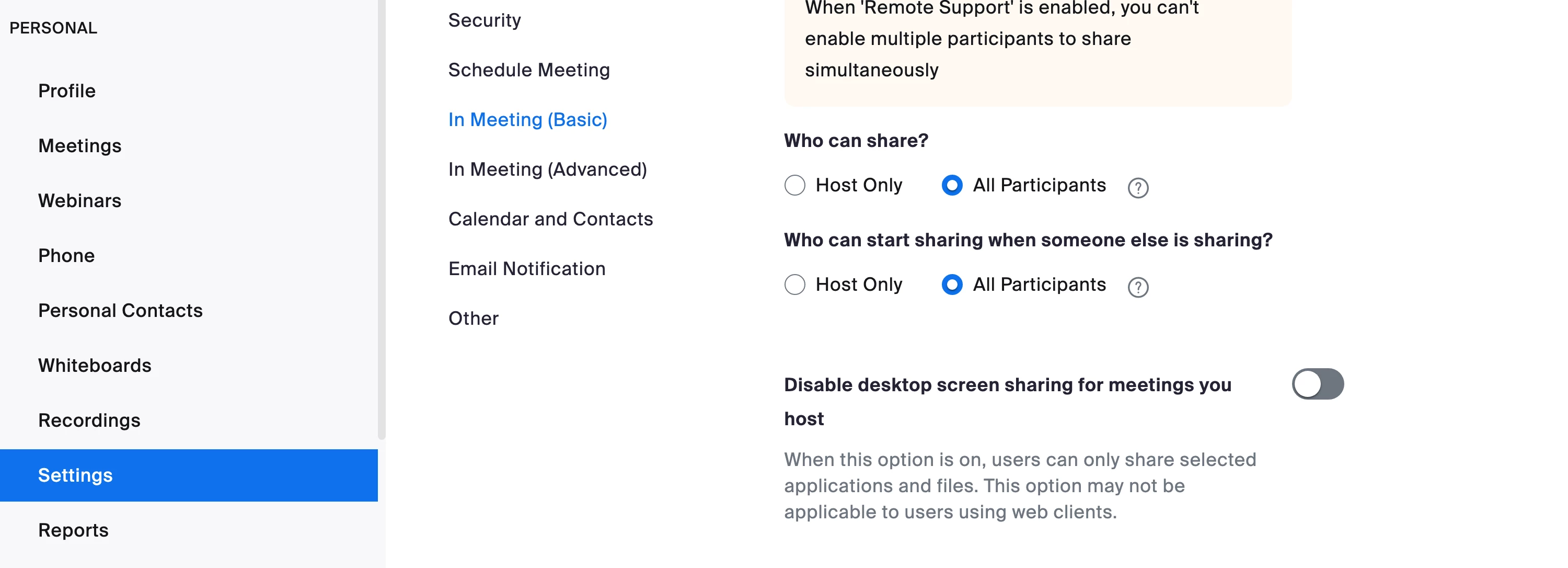Viewport: 1568px width, 568px height.
Task: Select All Participants under 'Who can share?'
Action: click(x=951, y=185)
